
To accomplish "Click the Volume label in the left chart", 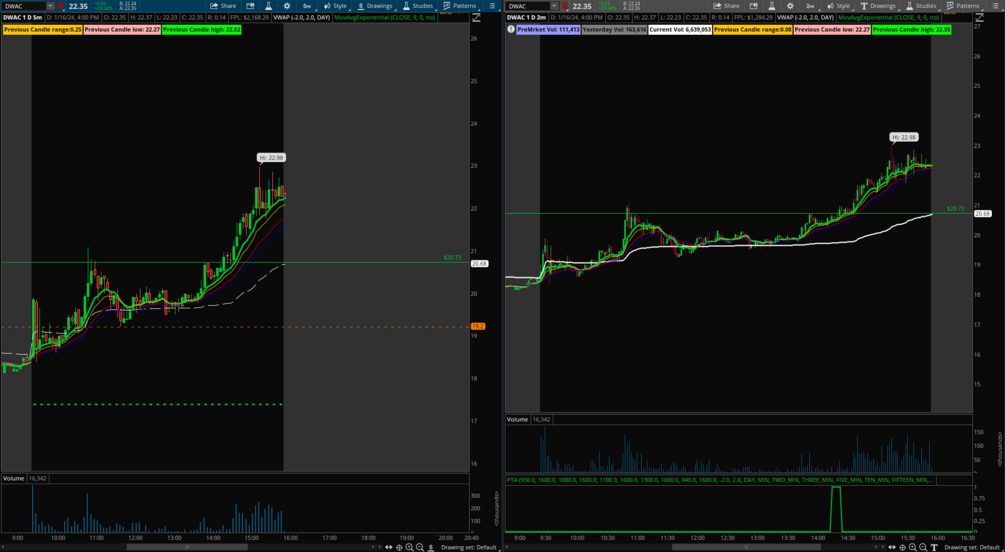I will (13, 478).
